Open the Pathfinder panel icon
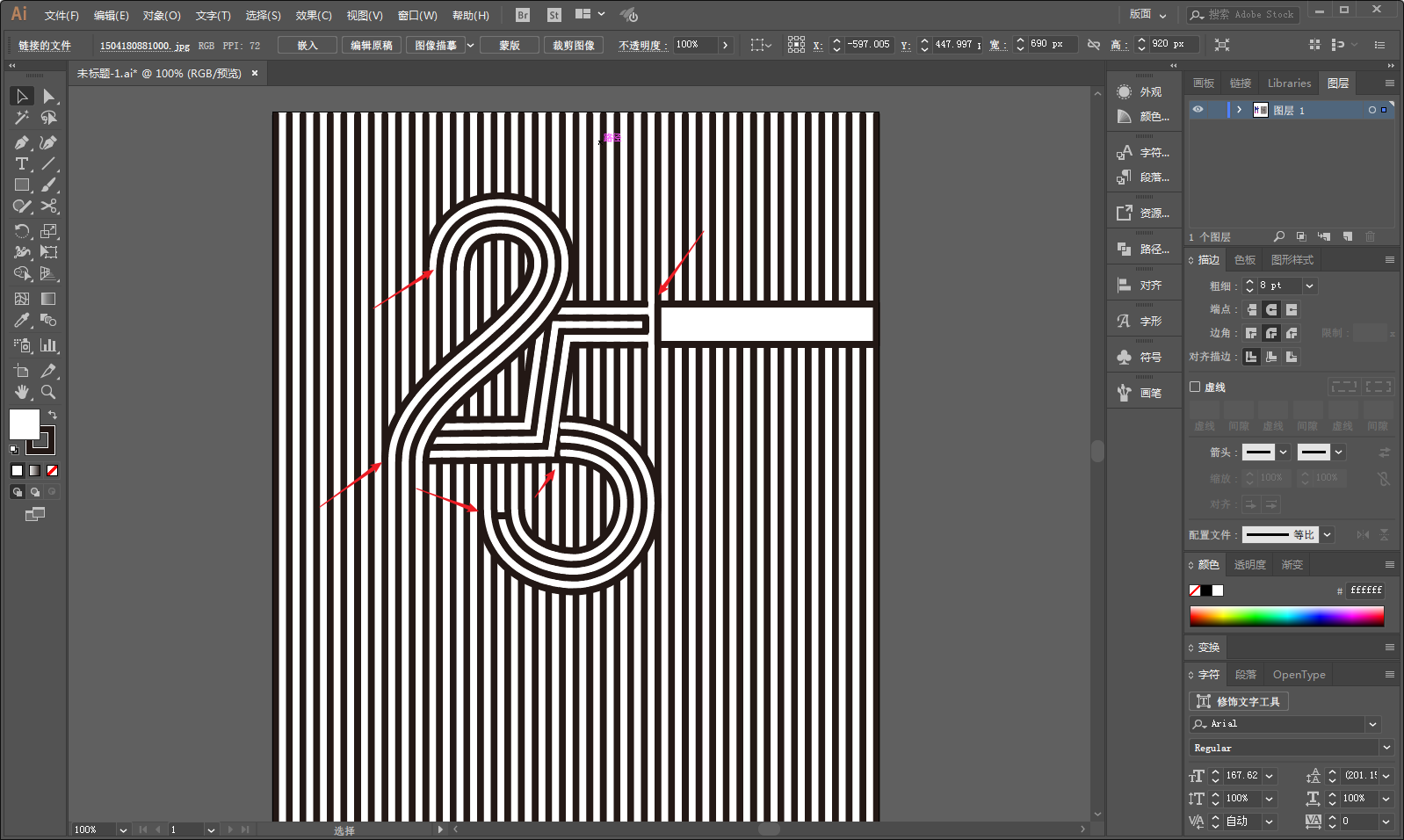This screenshot has height=840, width=1404. pos(1124,249)
